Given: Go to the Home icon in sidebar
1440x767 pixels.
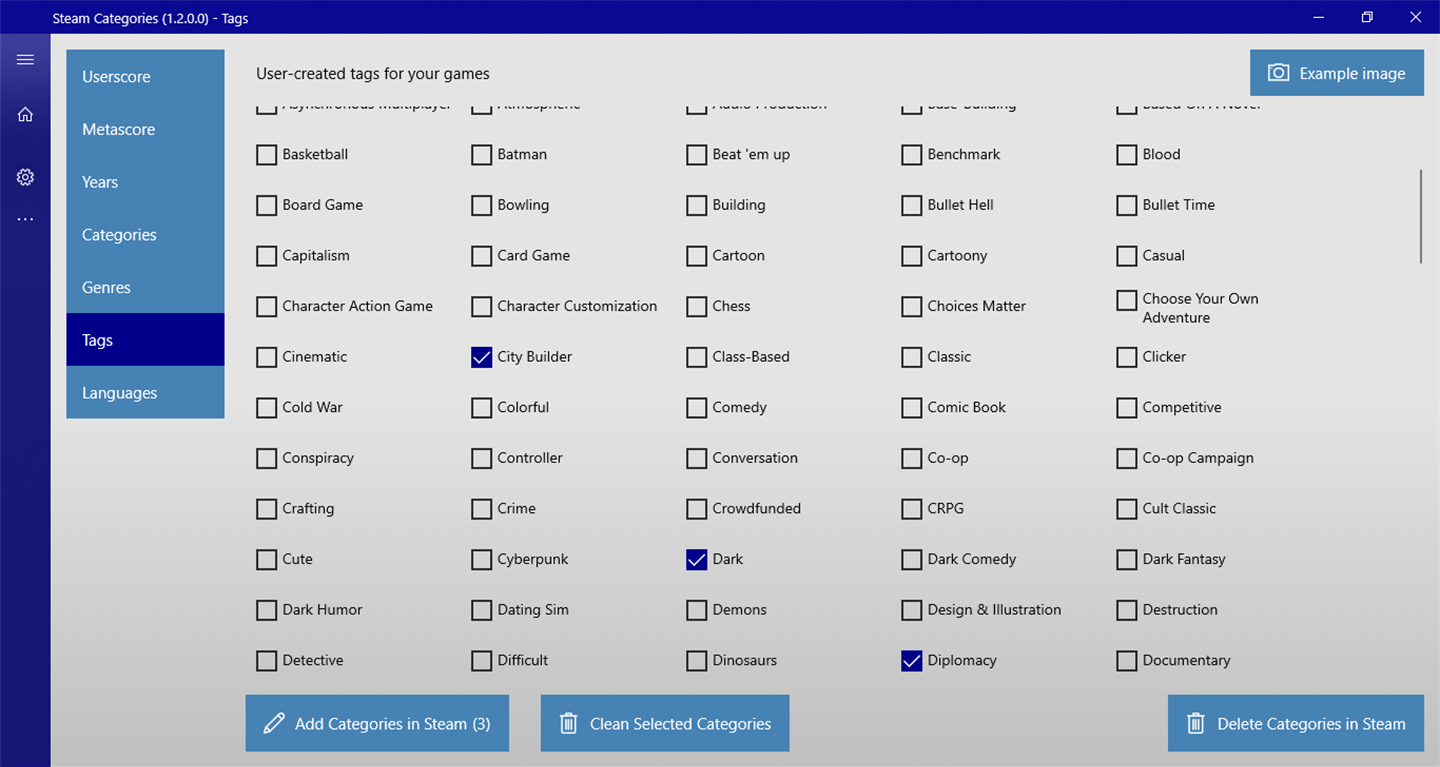Looking at the screenshot, I should pos(25,115).
